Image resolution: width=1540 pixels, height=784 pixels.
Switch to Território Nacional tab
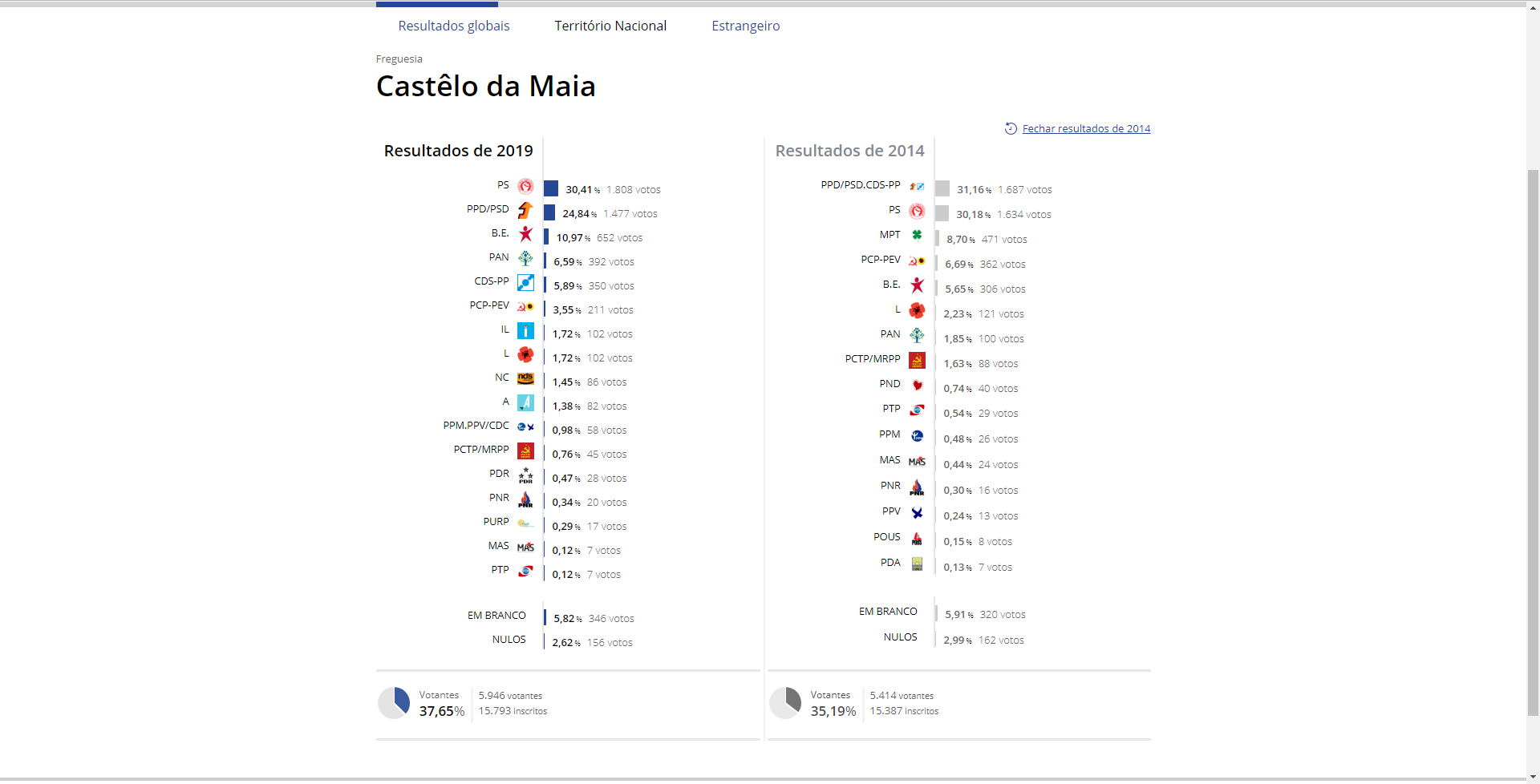(x=610, y=26)
